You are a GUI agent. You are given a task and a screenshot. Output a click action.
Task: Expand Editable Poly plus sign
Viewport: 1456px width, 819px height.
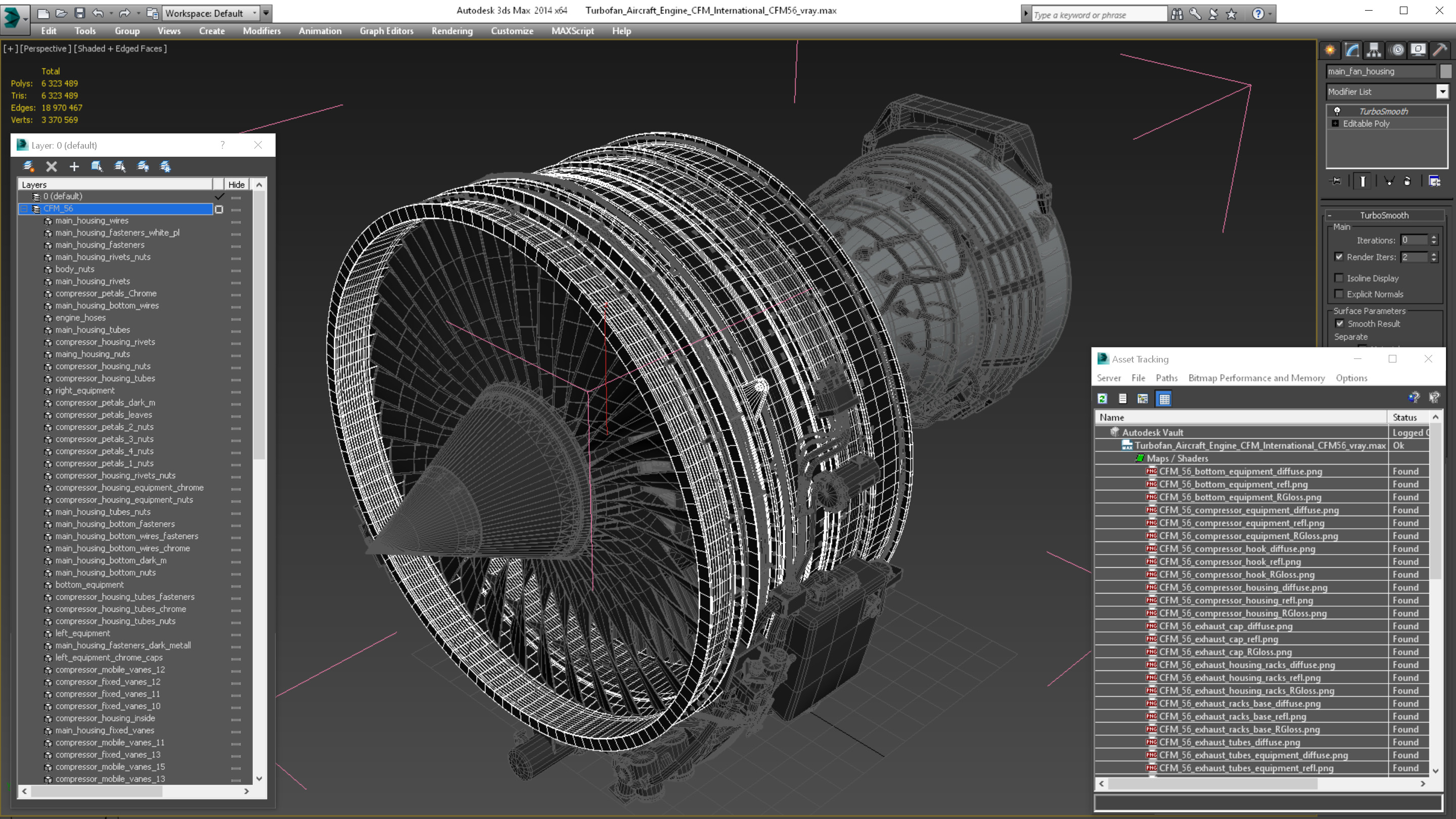tap(1336, 123)
